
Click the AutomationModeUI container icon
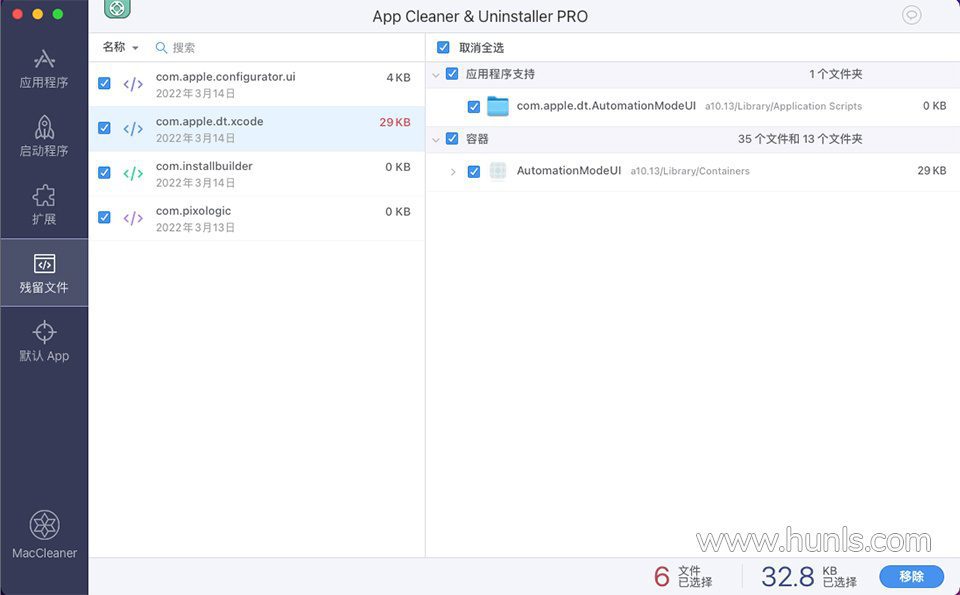coord(498,171)
